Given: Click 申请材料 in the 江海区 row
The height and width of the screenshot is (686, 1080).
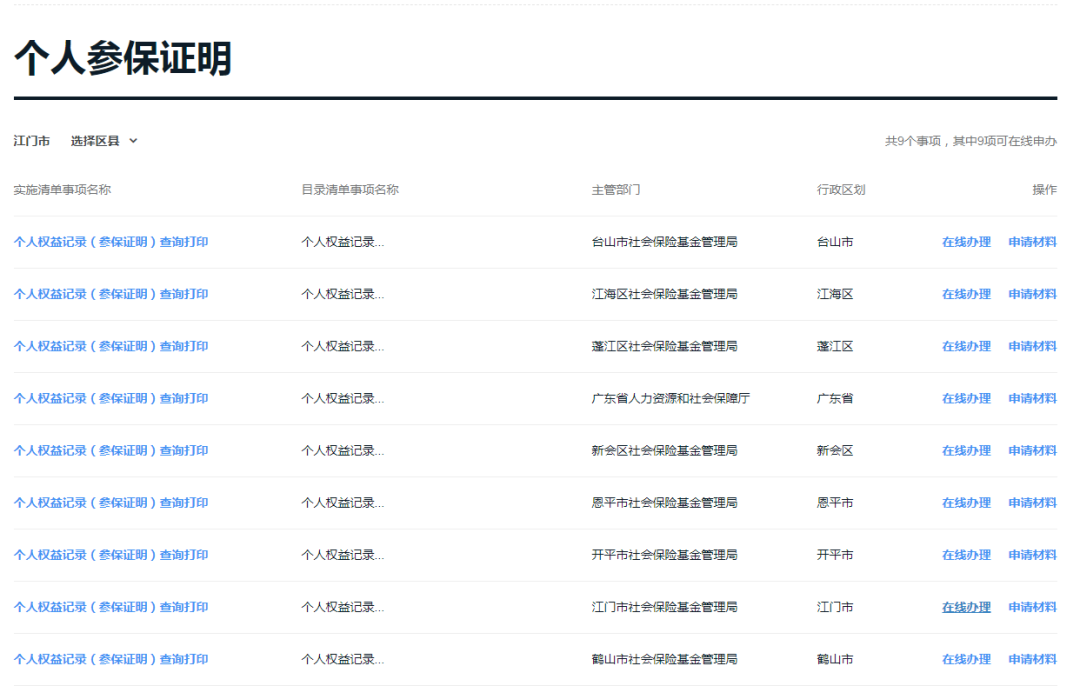Looking at the screenshot, I should (1031, 293).
